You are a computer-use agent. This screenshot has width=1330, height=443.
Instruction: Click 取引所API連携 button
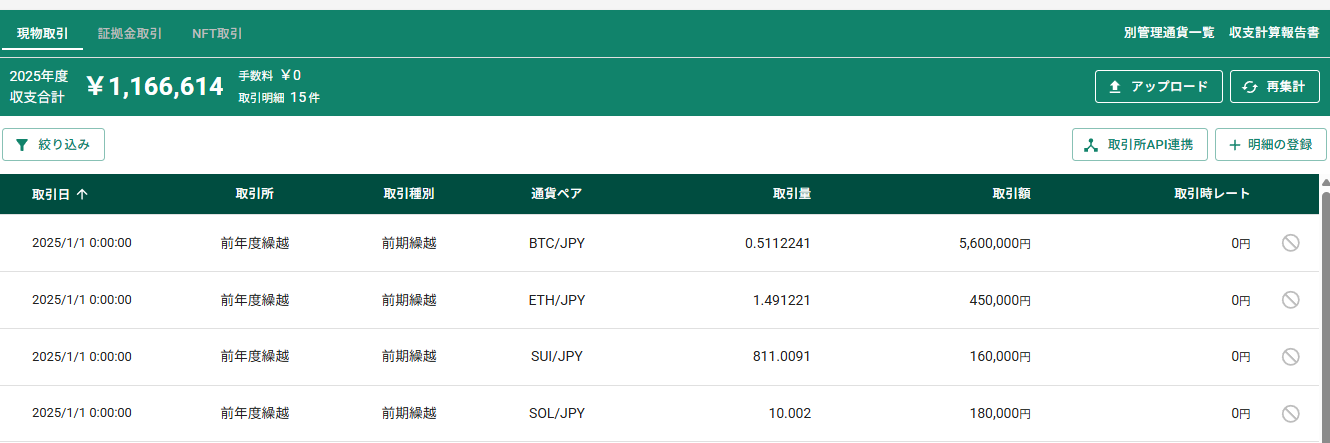[x=1140, y=144]
